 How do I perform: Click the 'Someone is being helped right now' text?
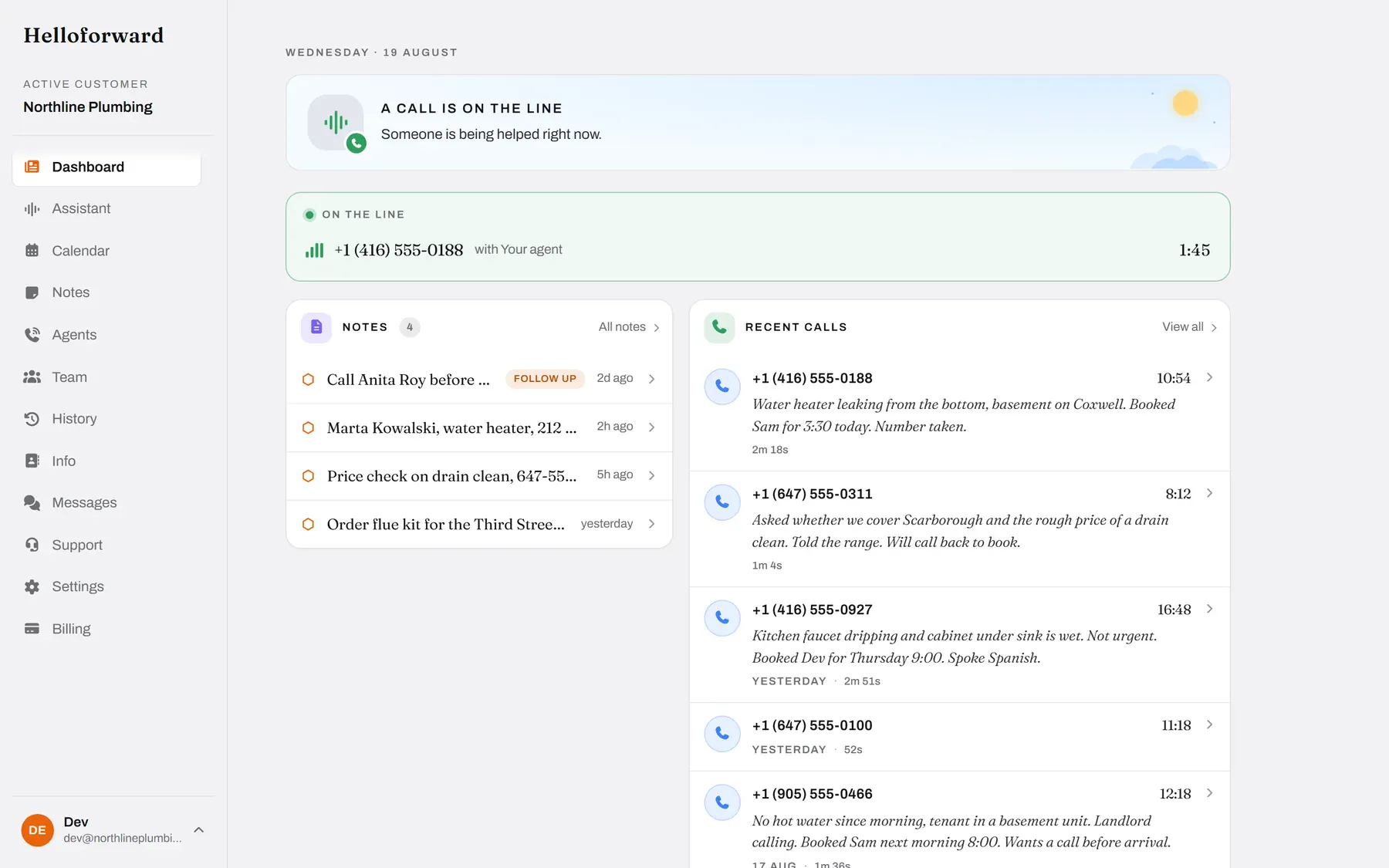click(491, 134)
